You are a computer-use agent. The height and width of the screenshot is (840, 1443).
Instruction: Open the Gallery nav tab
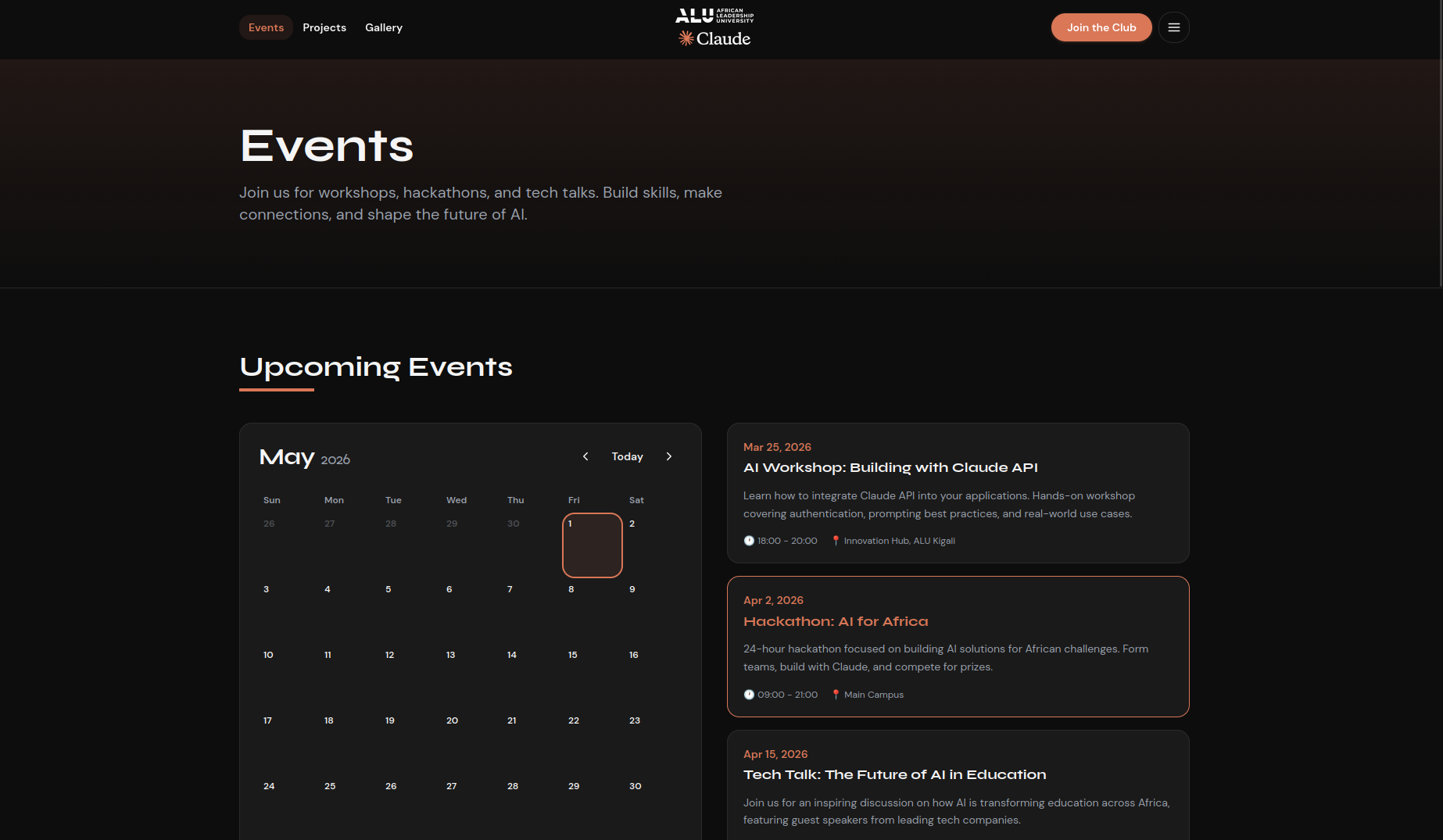[x=384, y=27]
